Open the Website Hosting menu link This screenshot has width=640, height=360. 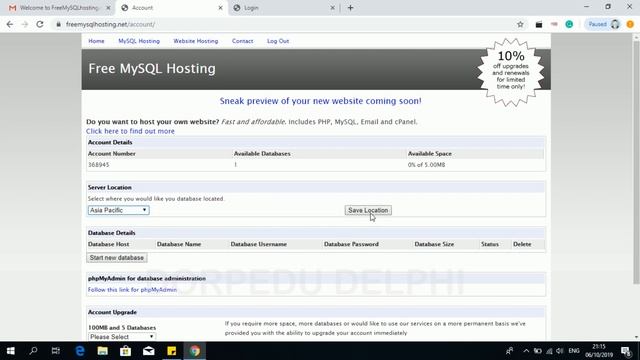click(196, 41)
